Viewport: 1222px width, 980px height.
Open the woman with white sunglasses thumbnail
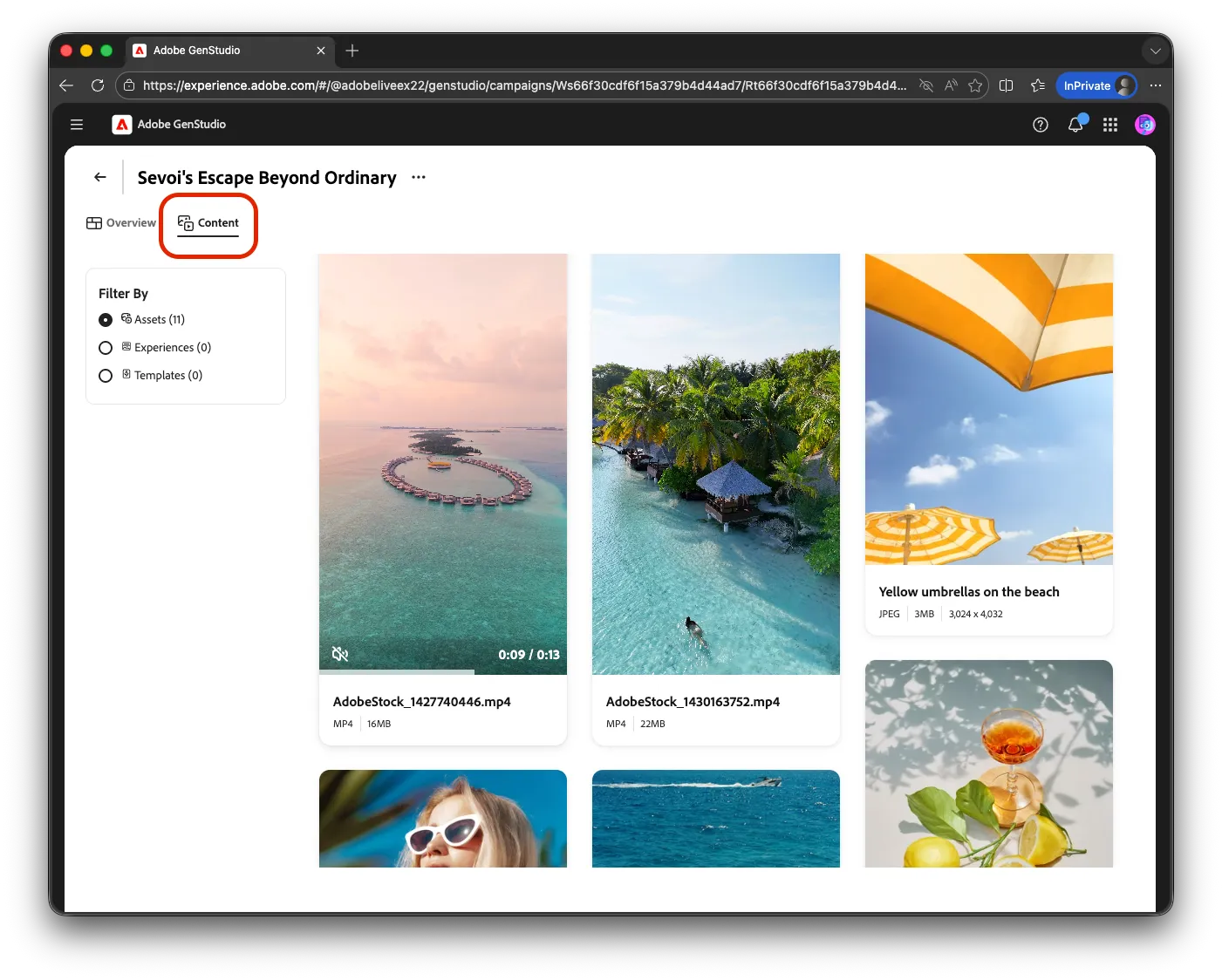pos(443,819)
